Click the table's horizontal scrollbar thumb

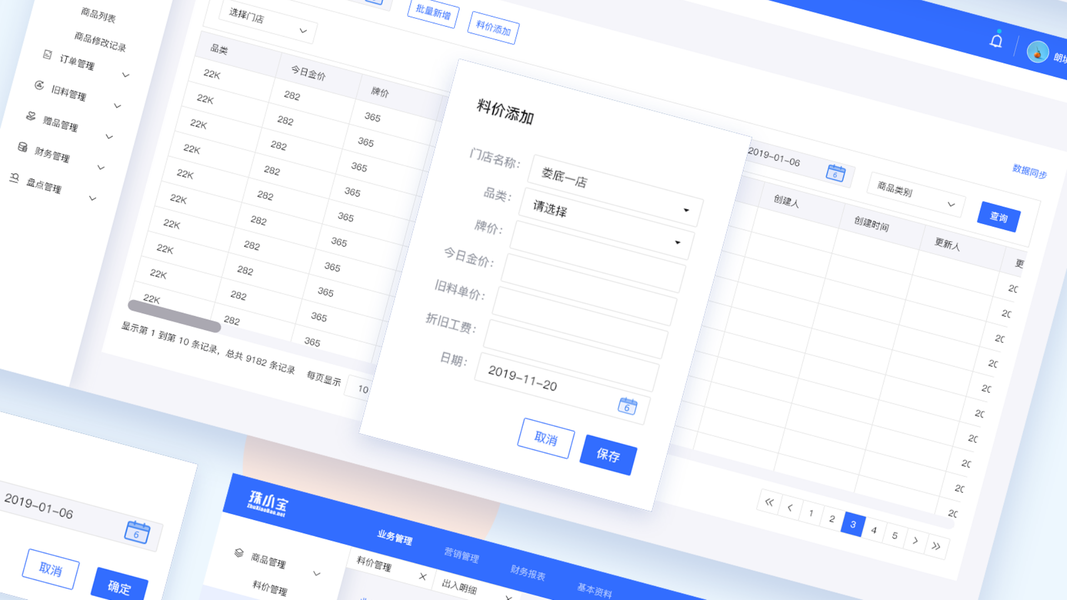[x=174, y=316]
